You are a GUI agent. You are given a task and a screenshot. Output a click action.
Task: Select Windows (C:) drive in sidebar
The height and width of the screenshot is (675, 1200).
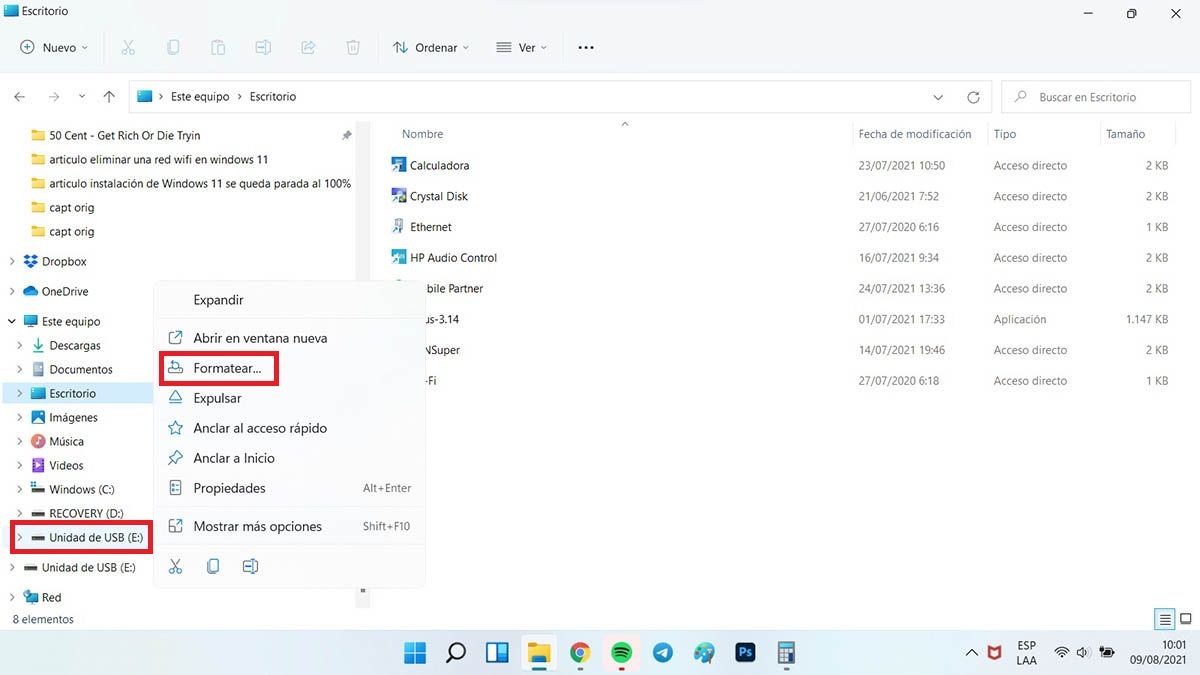(x=81, y=489)
